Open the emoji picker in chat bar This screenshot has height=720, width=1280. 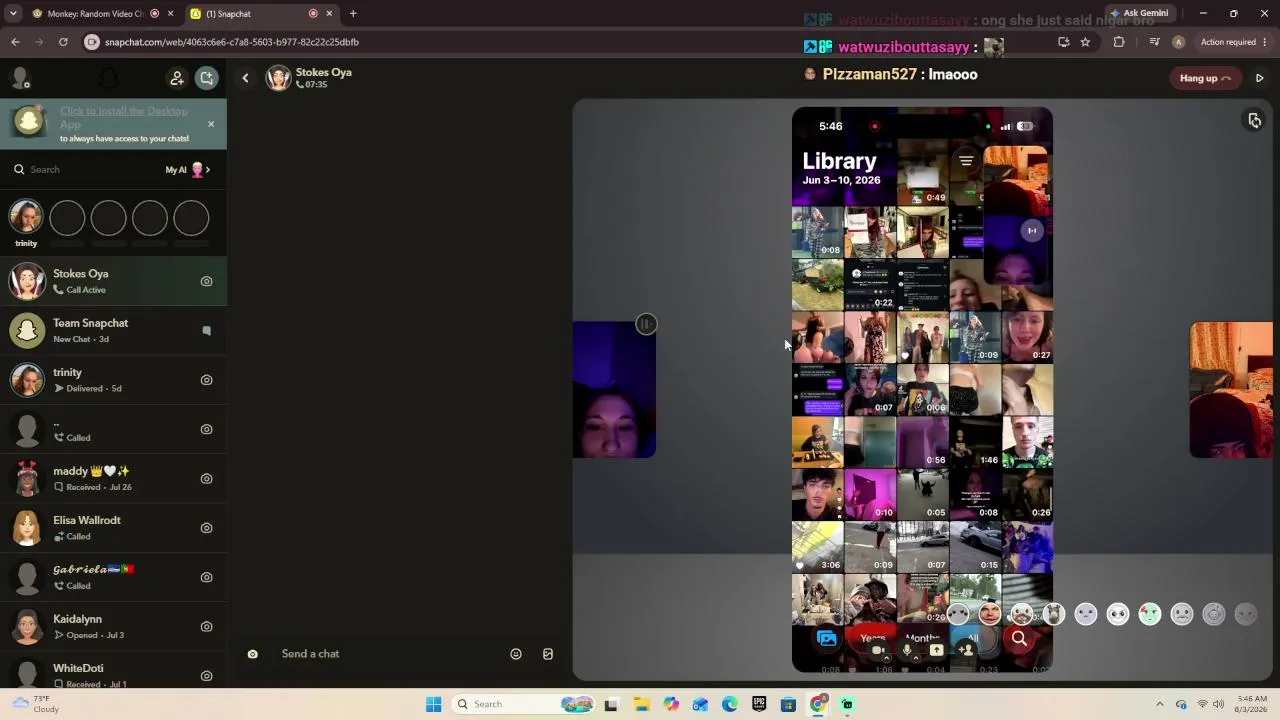click(516, 654)
